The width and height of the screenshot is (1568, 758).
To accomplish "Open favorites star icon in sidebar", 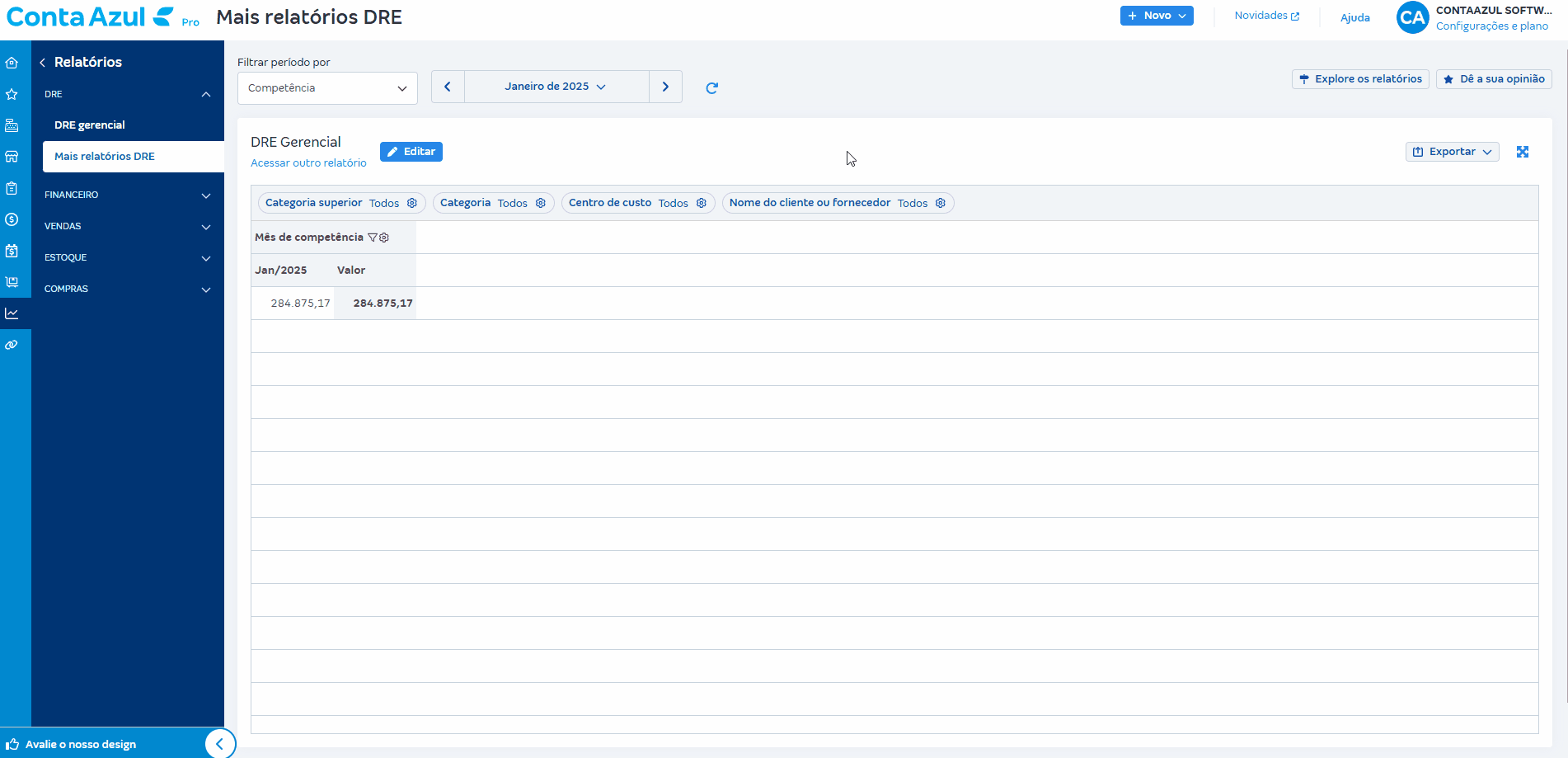I will coord(12,94).
